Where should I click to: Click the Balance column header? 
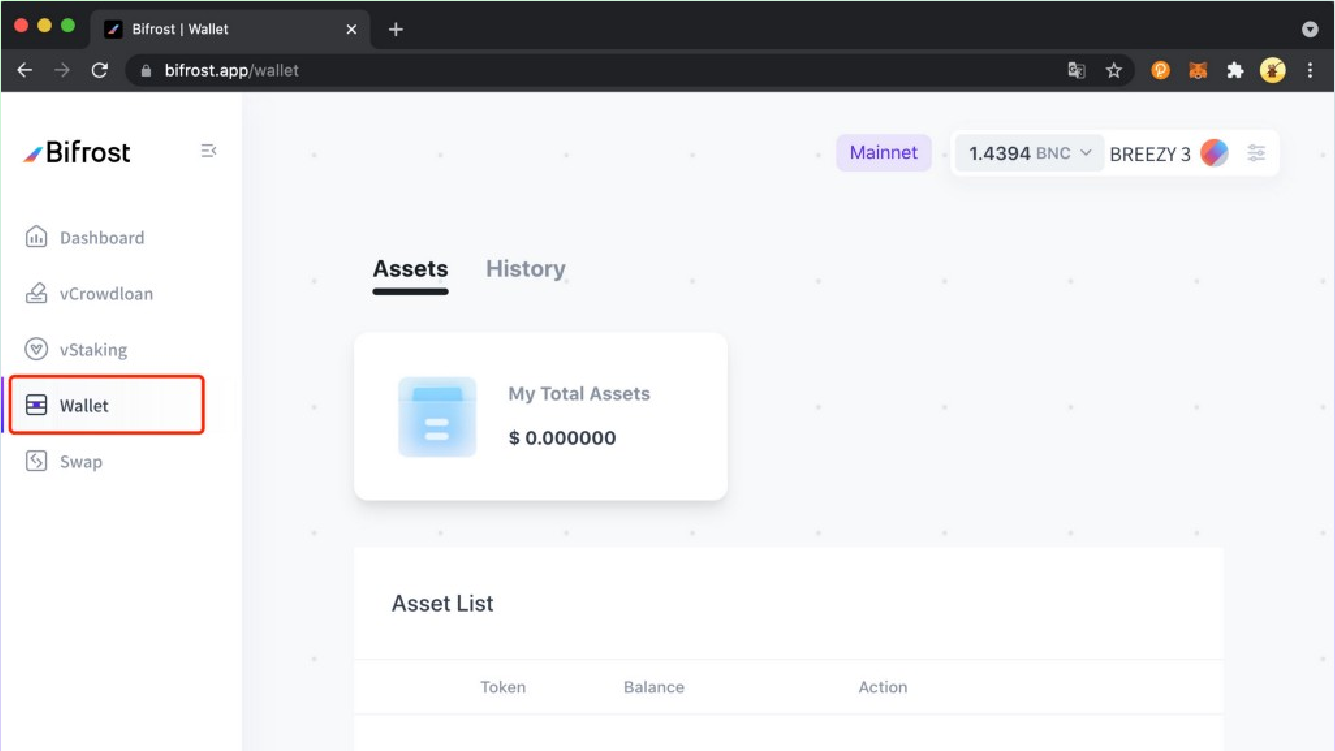654,687
